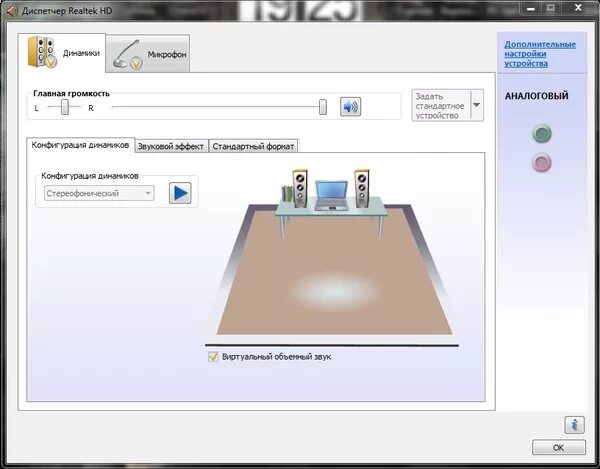
Task: Minimize the Realtek HD manager window
Action: tap(531, 8)
